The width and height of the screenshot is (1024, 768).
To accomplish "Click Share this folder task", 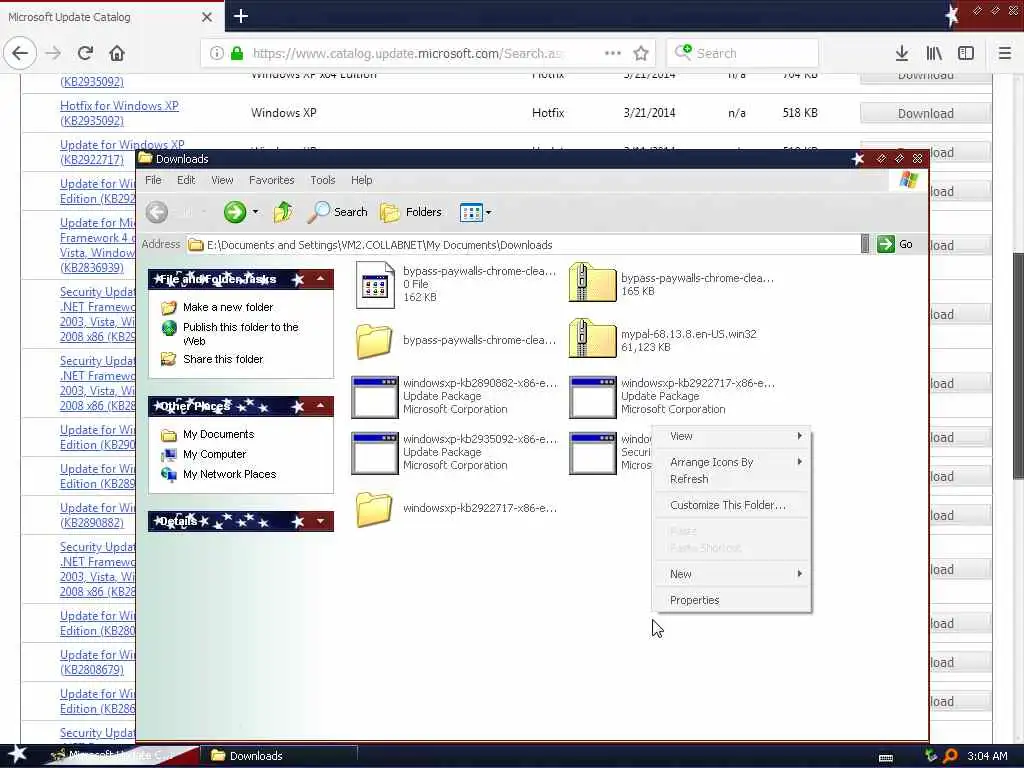I will click(212, 359).
